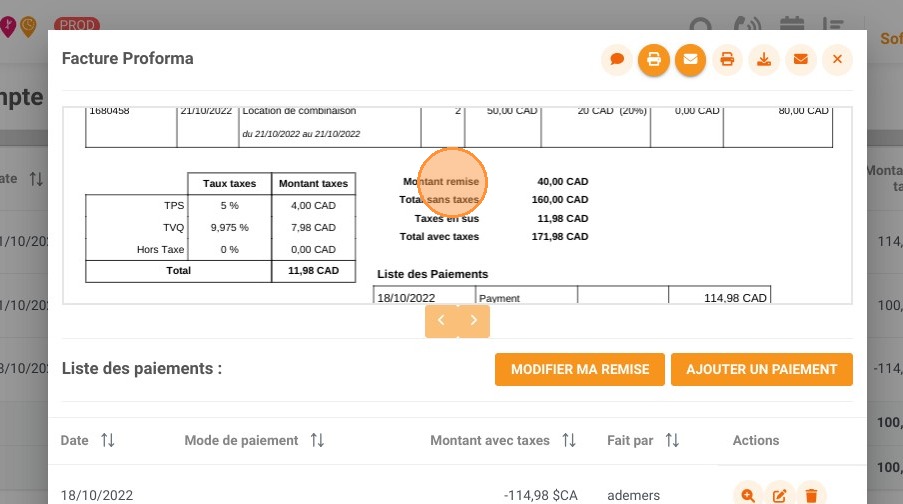View details of 18/10/2022 payment
The image size is (903, 504).
tap(748, 495)
